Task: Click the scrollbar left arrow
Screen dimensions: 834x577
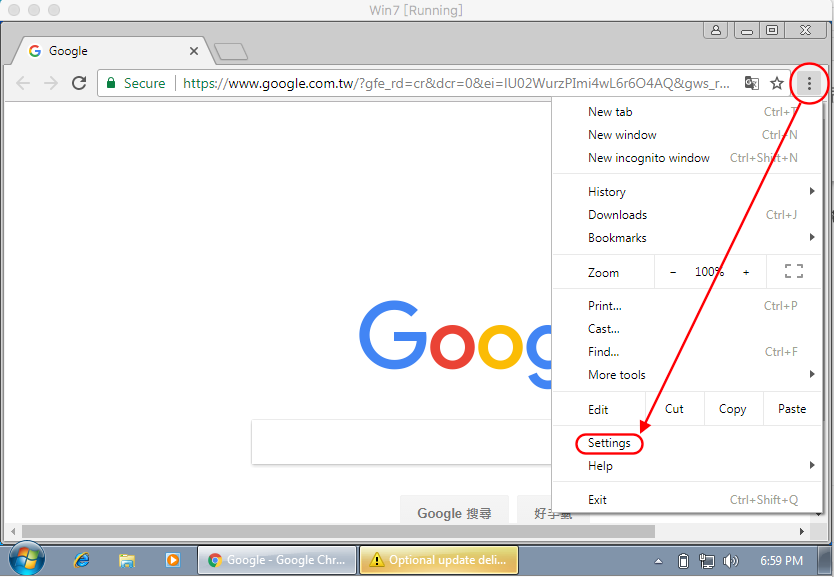Action: [x=13, y=531]
